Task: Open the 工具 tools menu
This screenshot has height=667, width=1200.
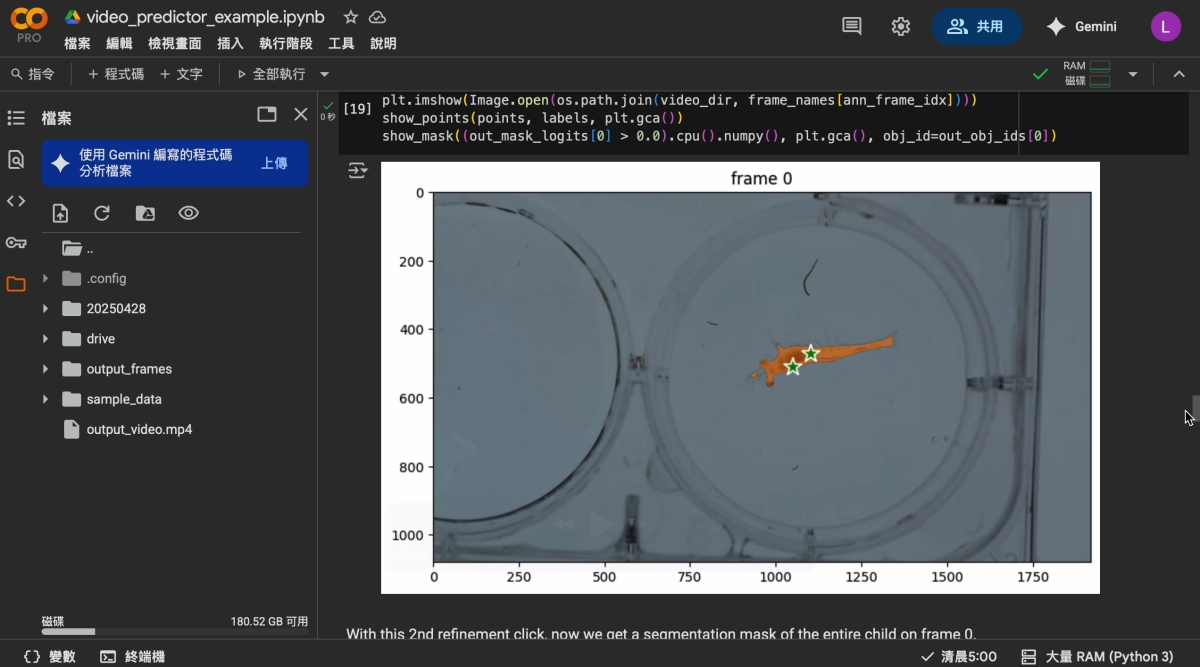Action: tap(341, 44)
